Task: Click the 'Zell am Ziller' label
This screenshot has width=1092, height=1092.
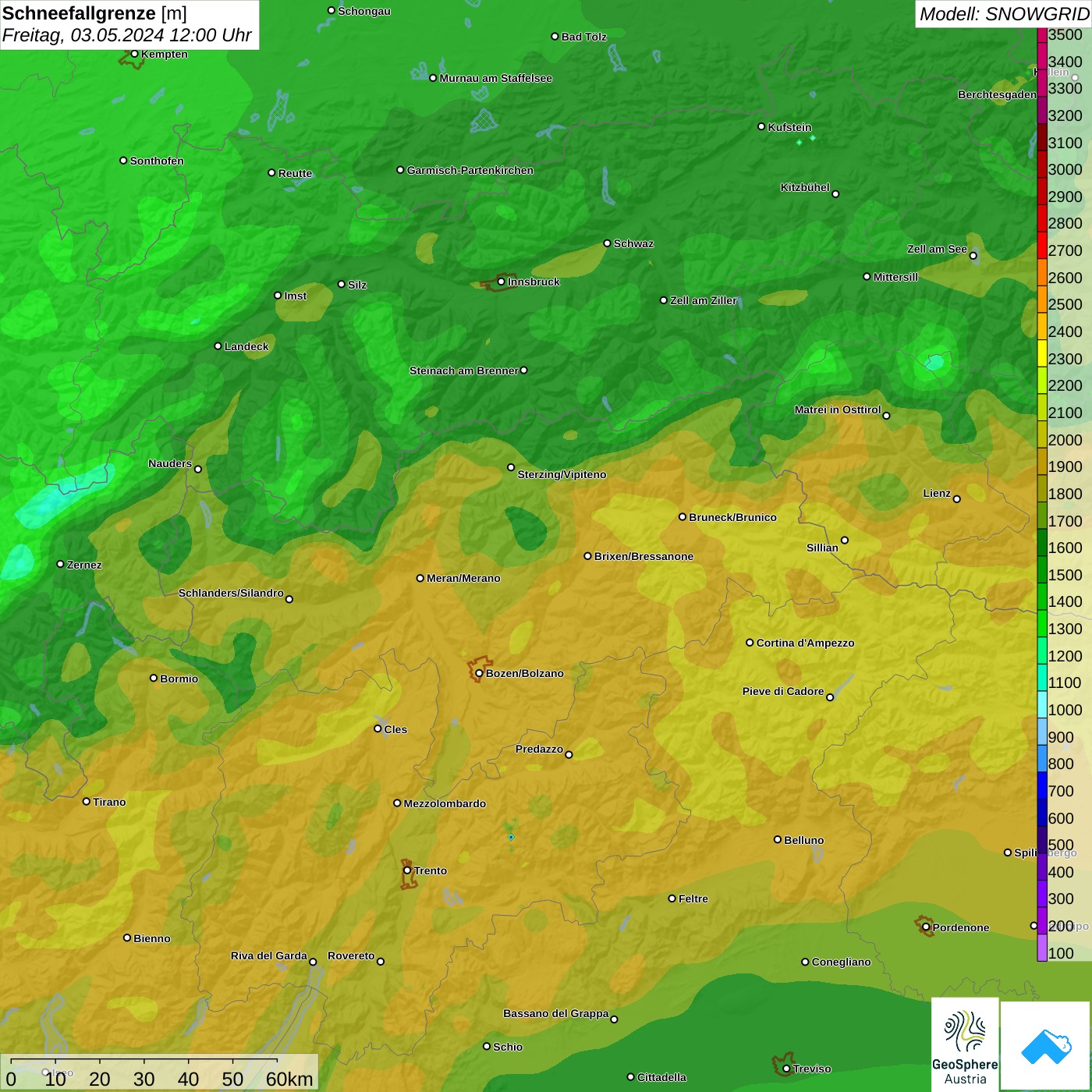Action: [x=704, y=300]
